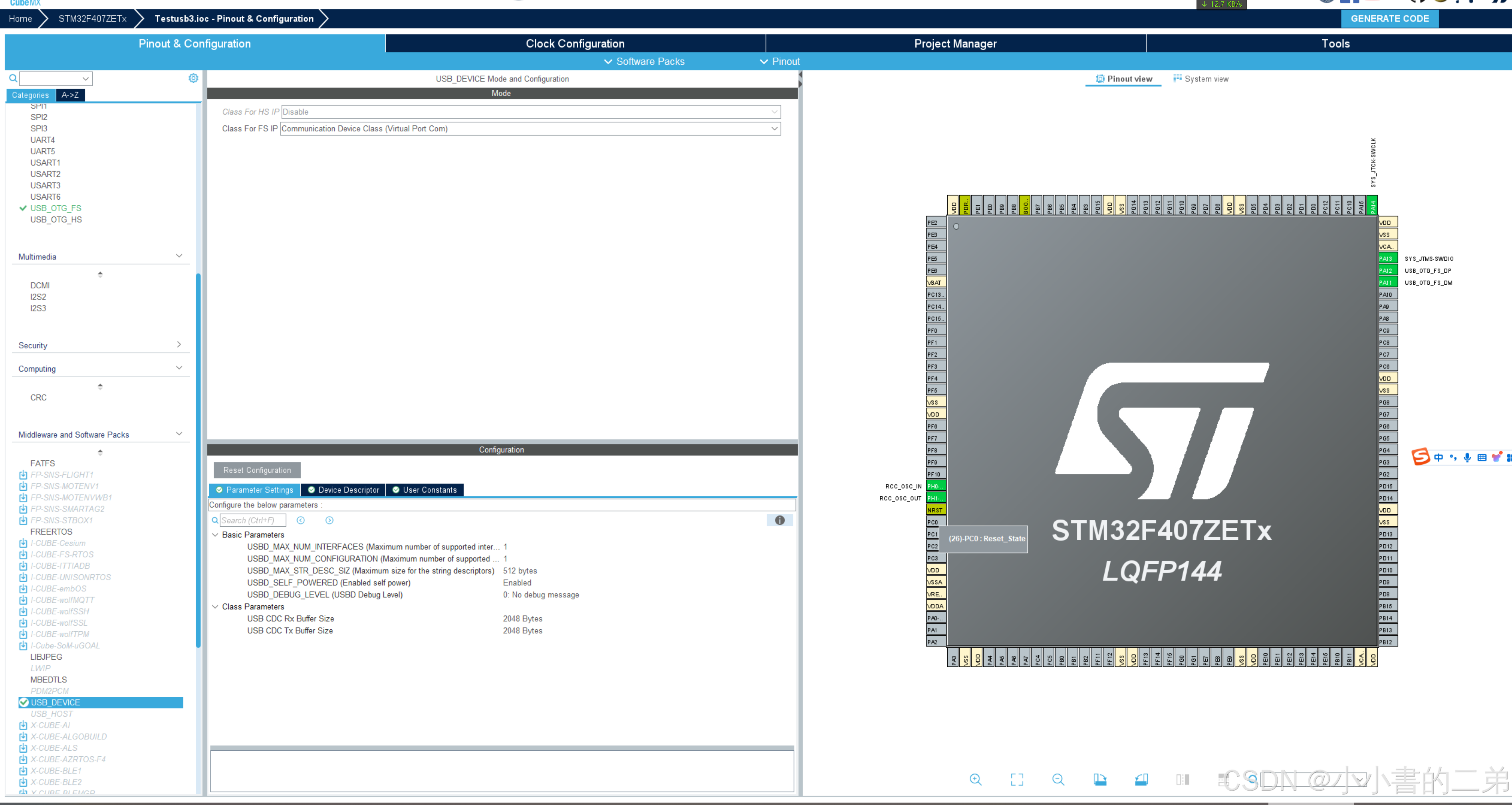Screen dimensions: 1512x805
Task: Open the Class For FS IP dropdown
Action: [x=775, y=129]
